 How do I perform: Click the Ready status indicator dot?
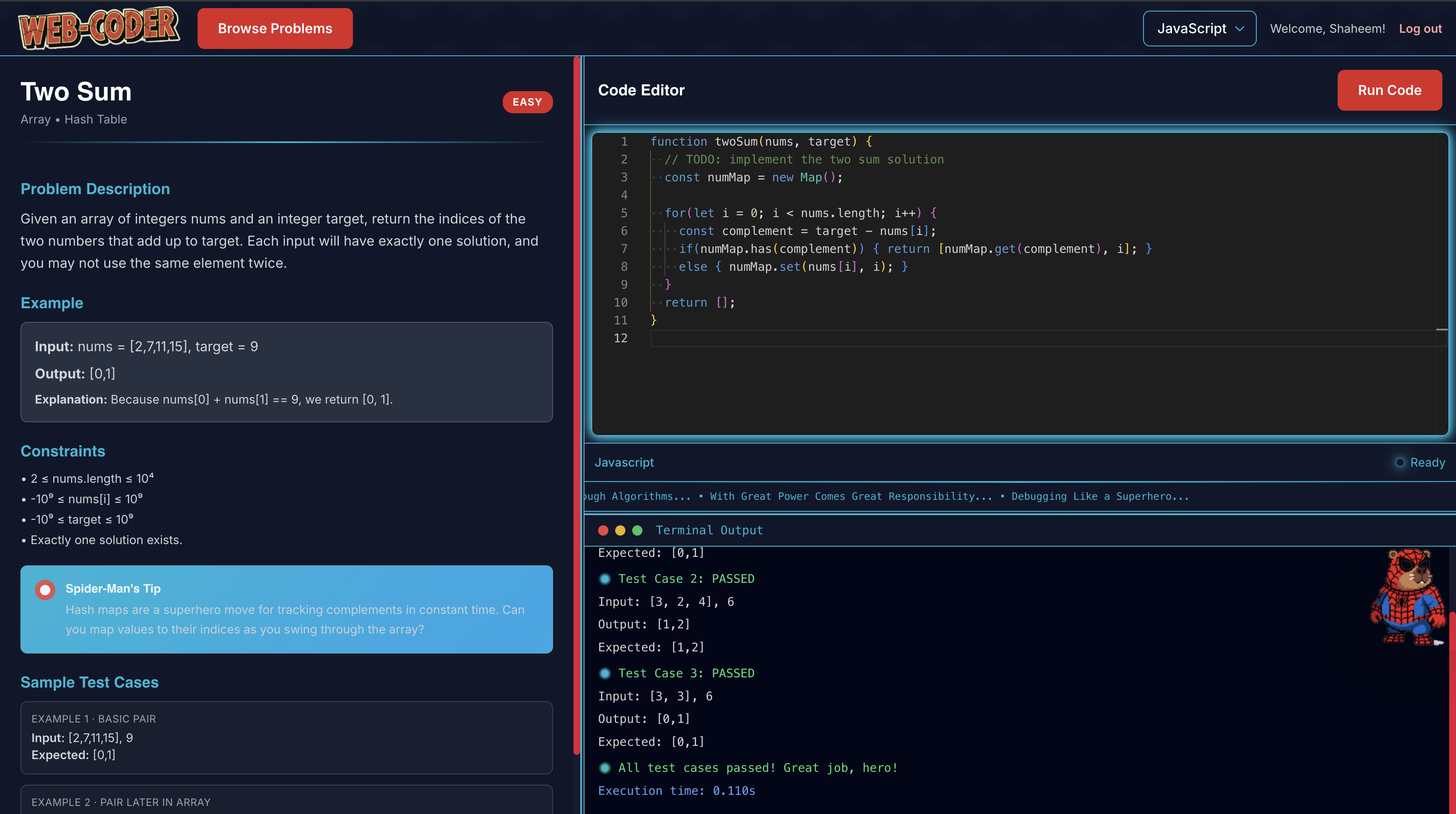click(1400, 462)
